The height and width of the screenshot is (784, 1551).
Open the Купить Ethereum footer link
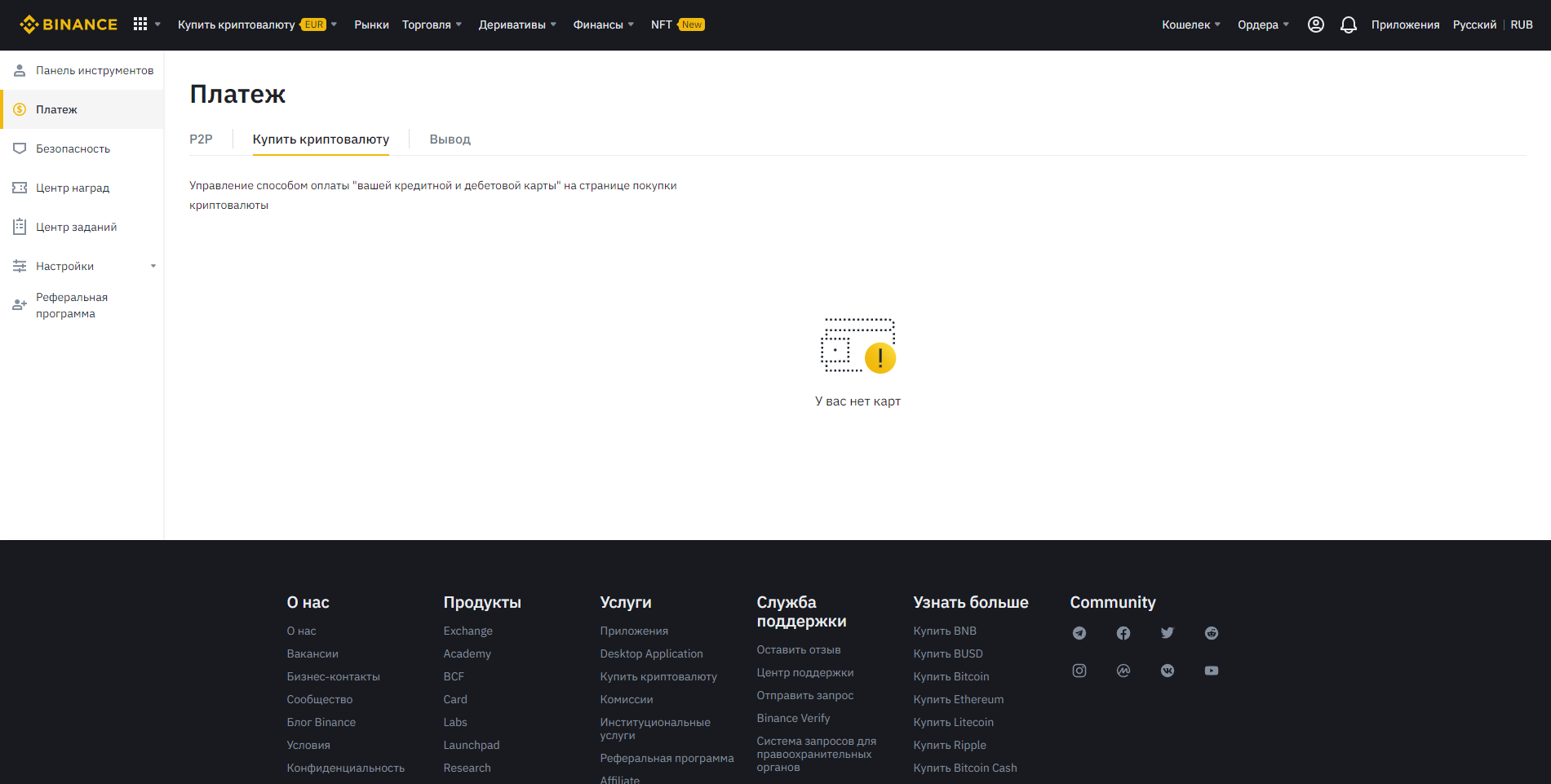click(x=958, y=699)
